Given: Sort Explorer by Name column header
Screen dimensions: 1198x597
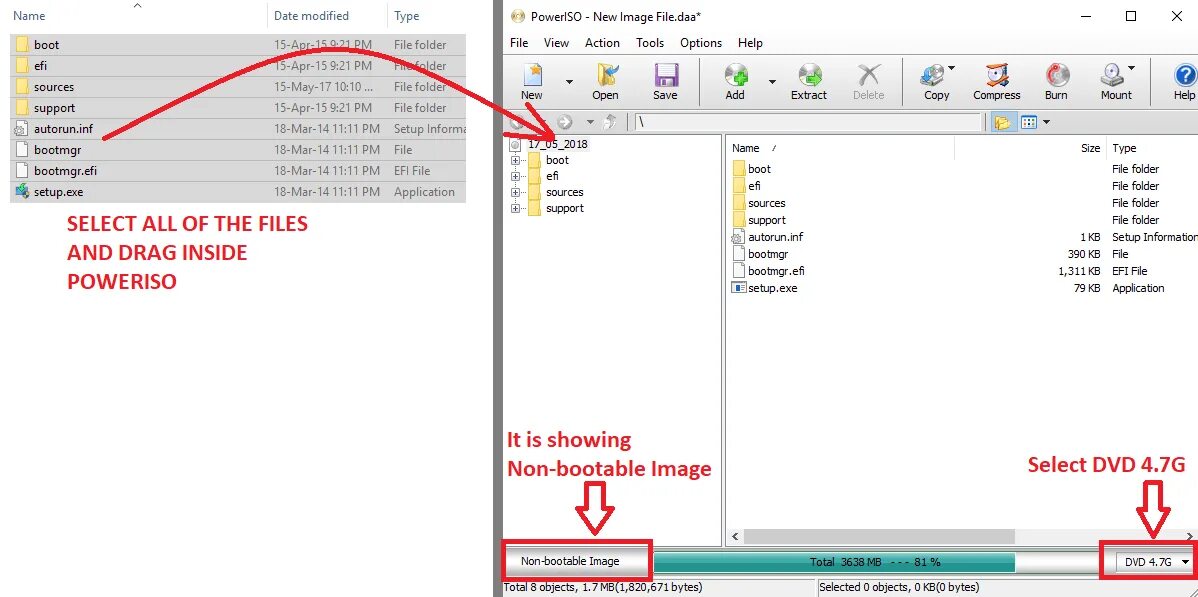Looking at the screenshot, I should pos(29,15).
